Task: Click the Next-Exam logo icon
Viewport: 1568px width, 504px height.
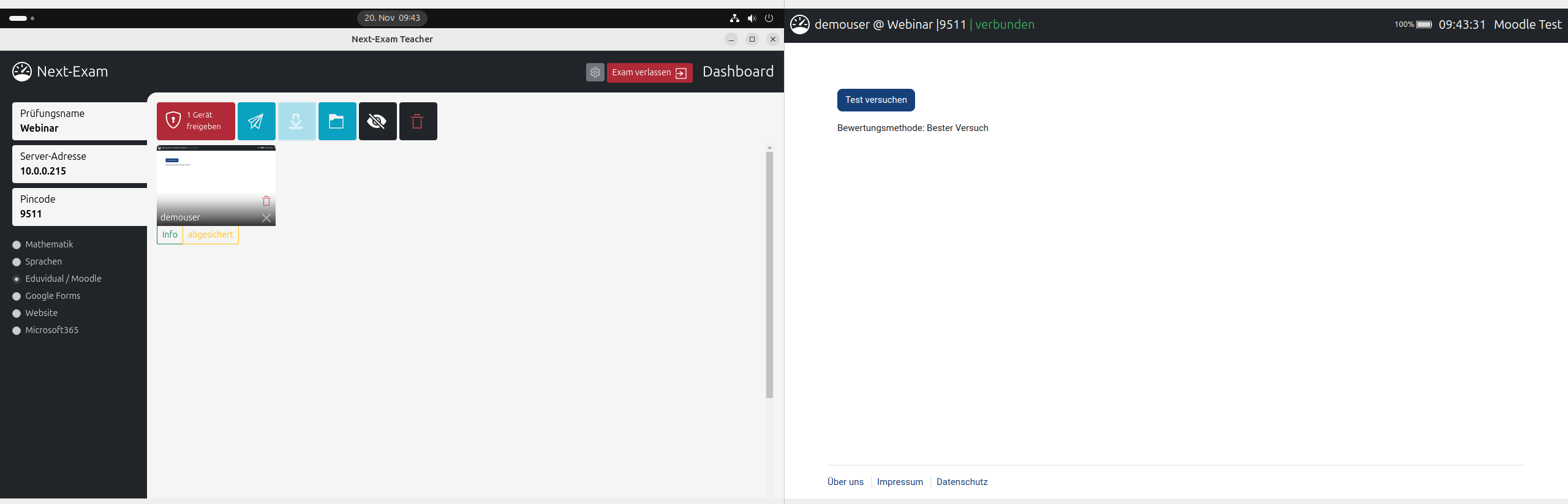Action: point(22,72)
